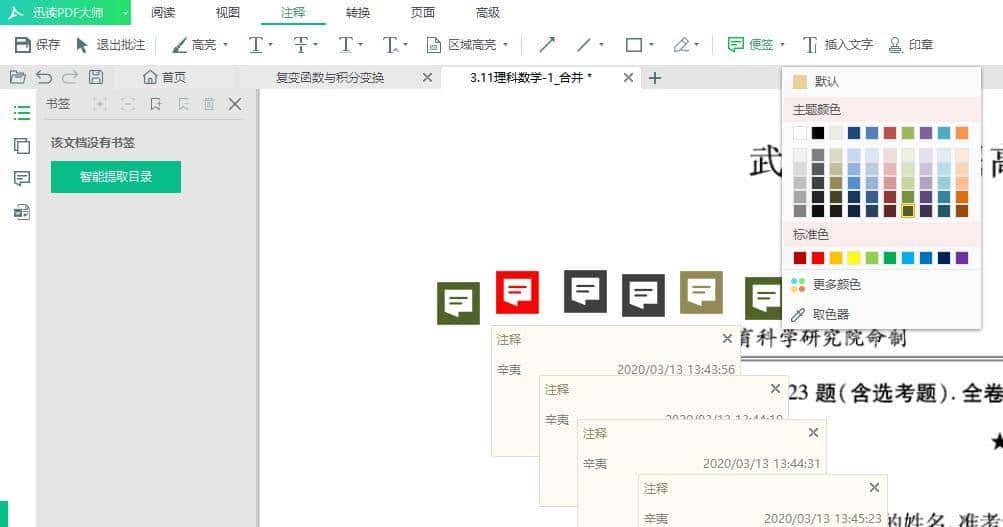This screenshot has width=1003, height=527.
Task: Switch to the 视图 menu tab
Action: [228, 12]
